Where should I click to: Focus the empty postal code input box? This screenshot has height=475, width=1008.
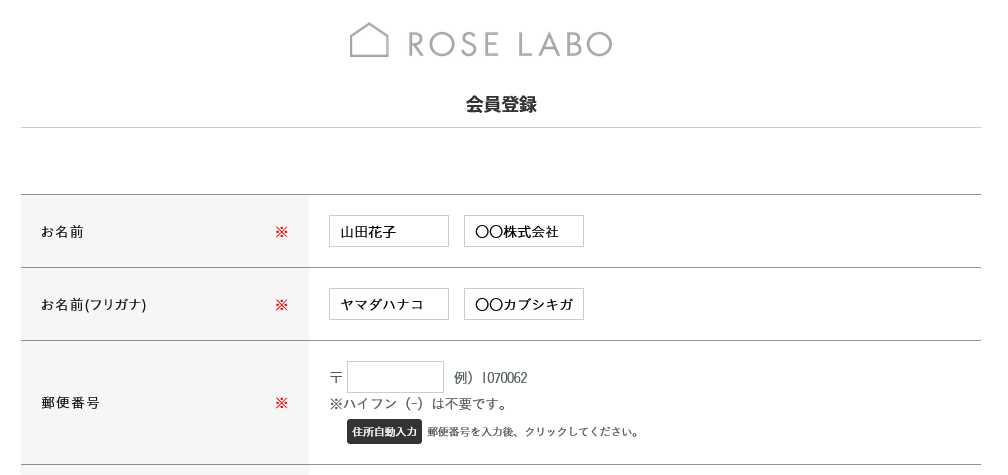point(395,377)
